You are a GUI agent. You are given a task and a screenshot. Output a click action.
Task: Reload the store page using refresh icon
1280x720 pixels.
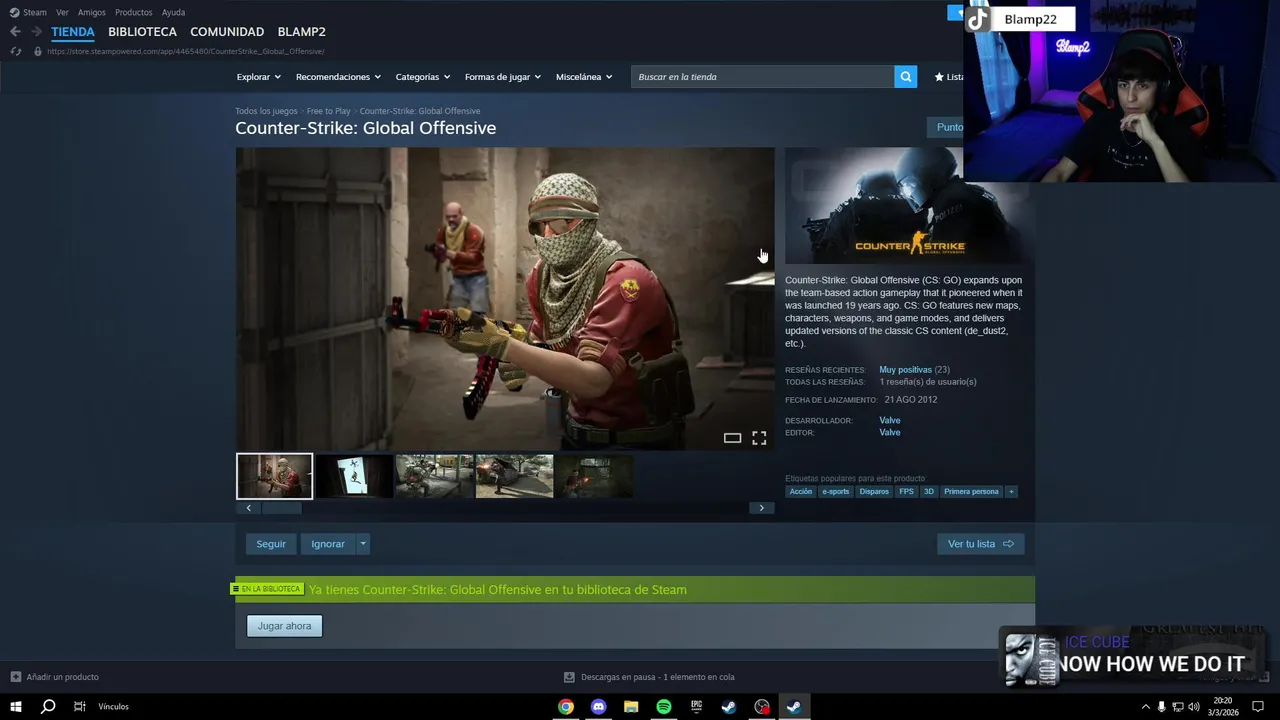point(15,51)
